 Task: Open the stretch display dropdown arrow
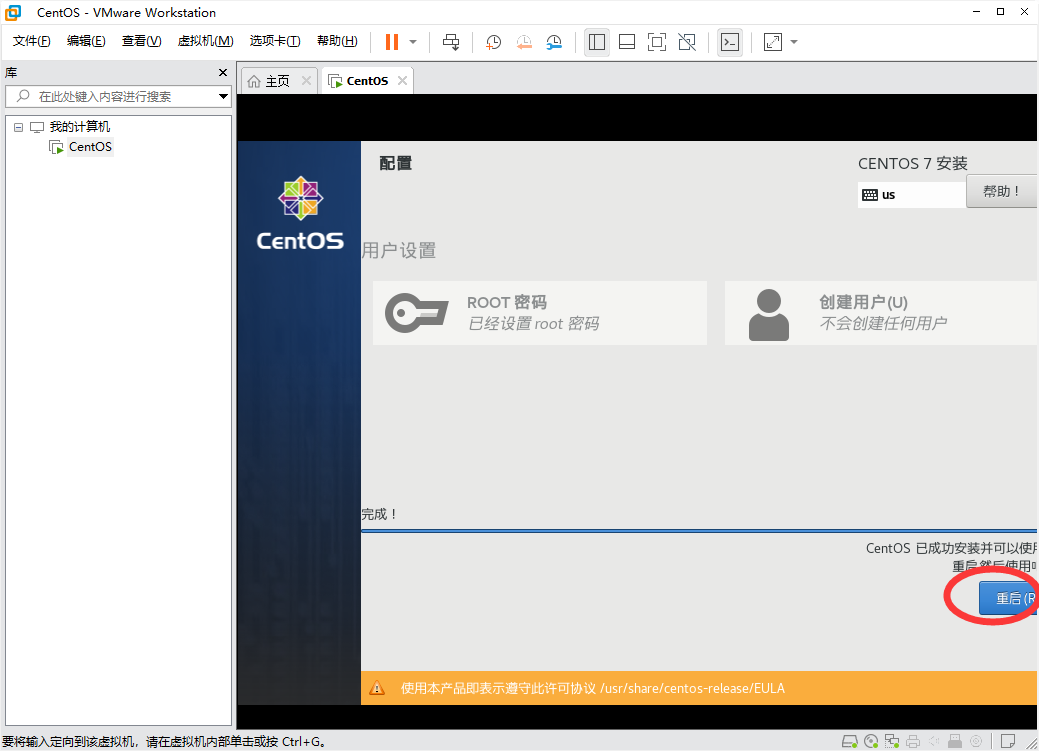[x=794, y=42]
